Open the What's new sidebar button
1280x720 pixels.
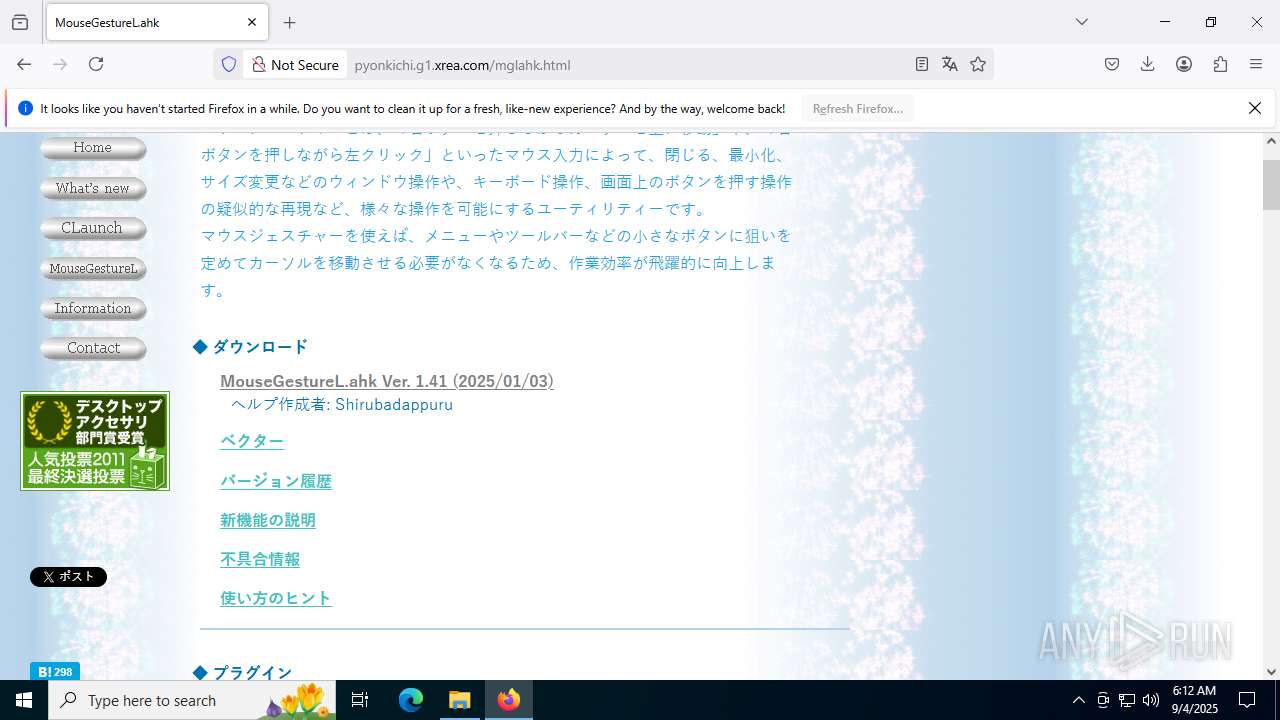coord(93,189)
